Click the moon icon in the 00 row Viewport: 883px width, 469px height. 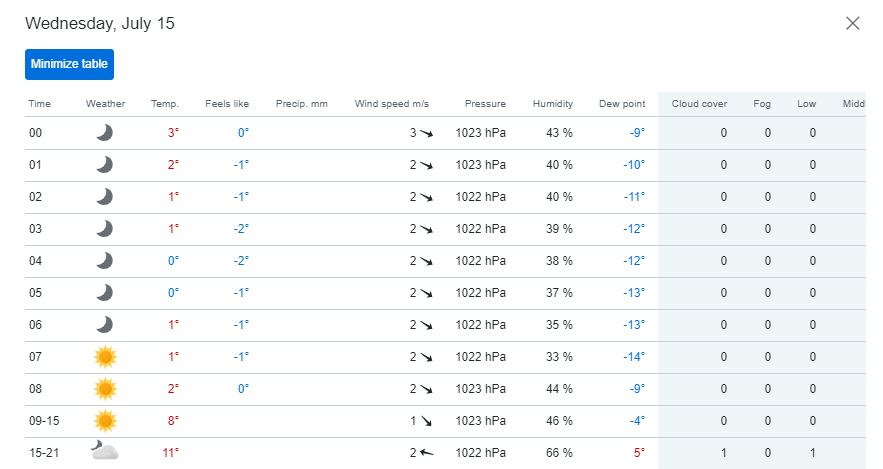pos(105,133)
